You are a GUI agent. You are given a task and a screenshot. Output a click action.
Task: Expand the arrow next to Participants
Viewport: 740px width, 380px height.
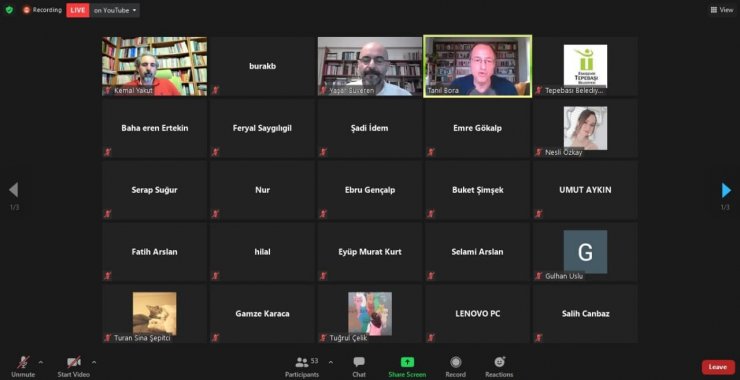330,363
